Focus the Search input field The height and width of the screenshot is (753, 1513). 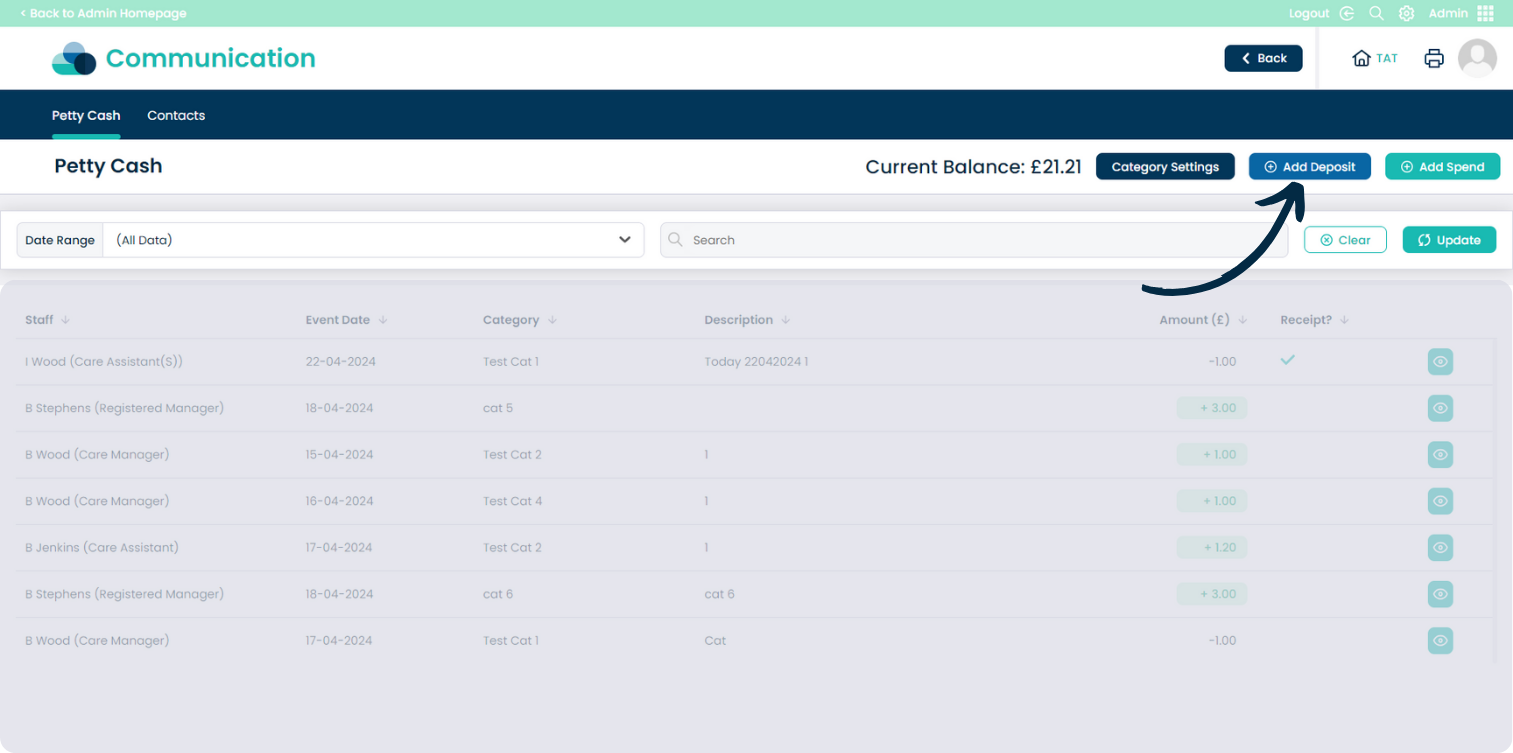click(974, 240)
